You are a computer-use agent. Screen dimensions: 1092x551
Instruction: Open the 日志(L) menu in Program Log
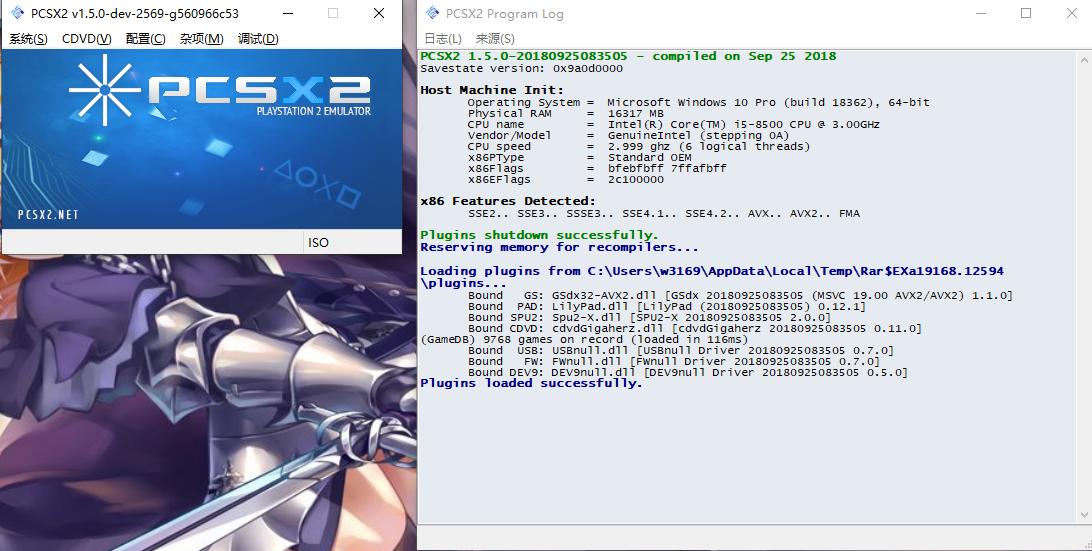443,39
